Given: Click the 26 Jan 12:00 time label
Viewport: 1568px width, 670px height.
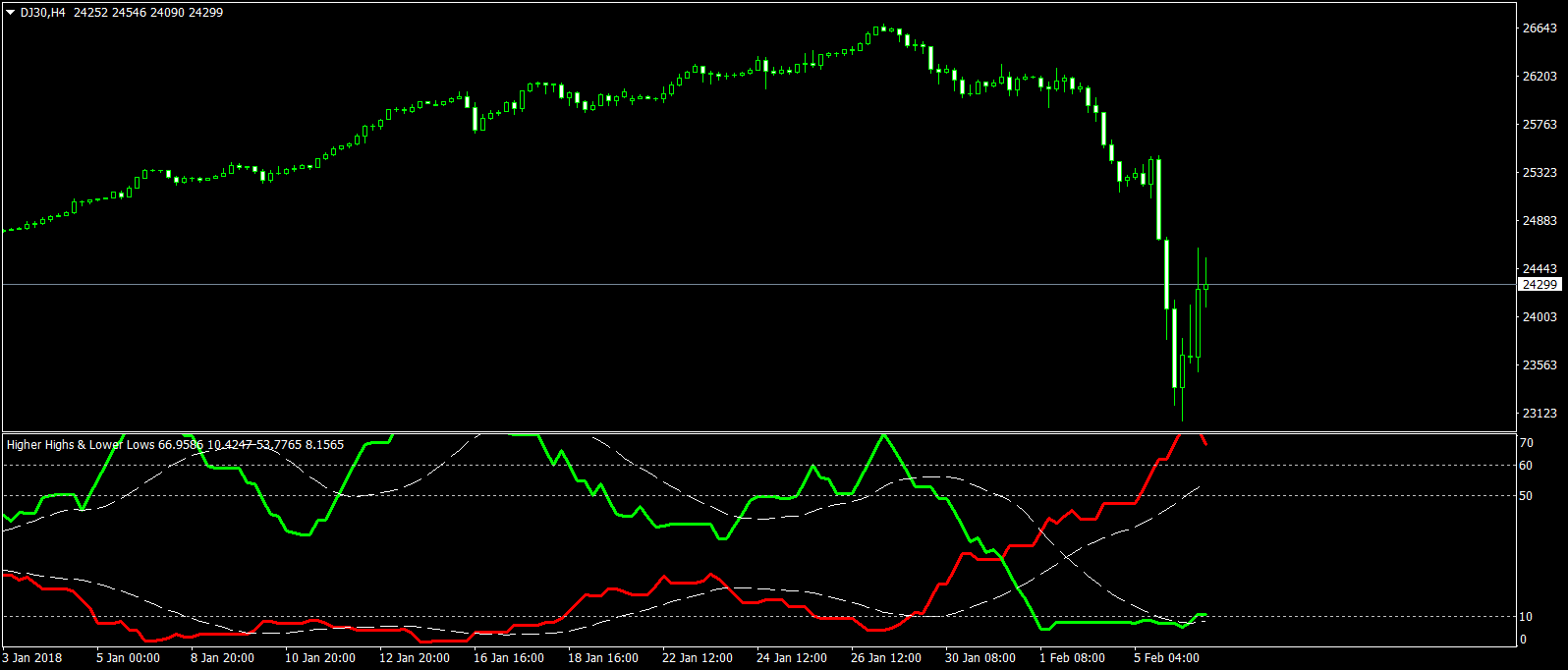Looking at the screenshot, I should pyautogui.click(x=886, y=658).
